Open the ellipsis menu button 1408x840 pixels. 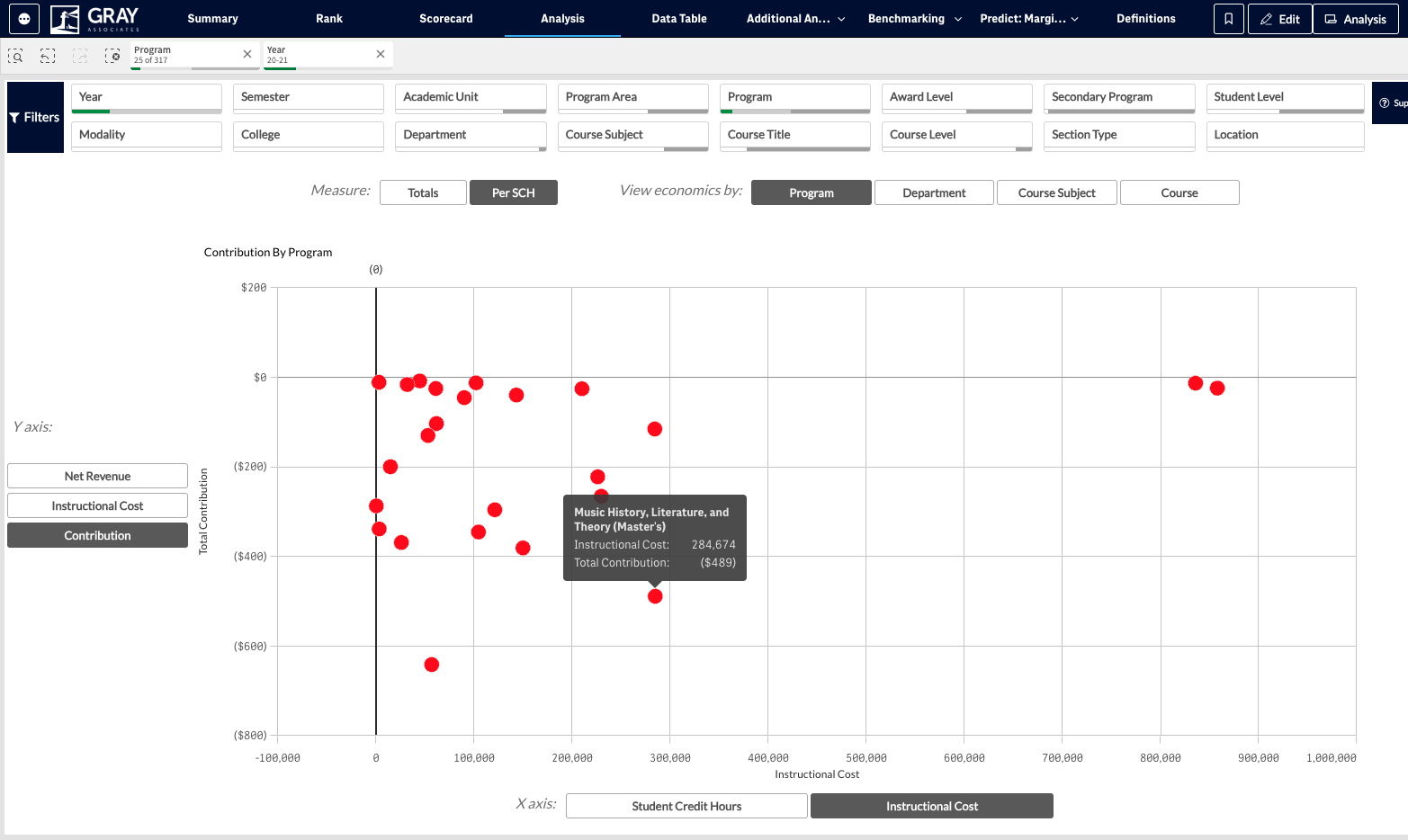(24, 19)
